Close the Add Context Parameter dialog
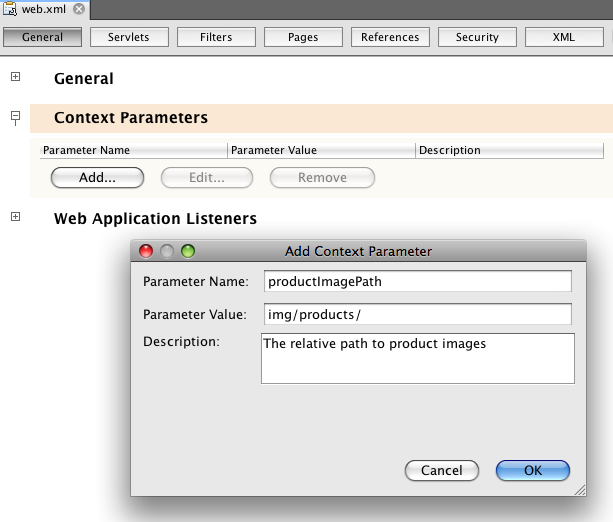 (x=146, y=251)
